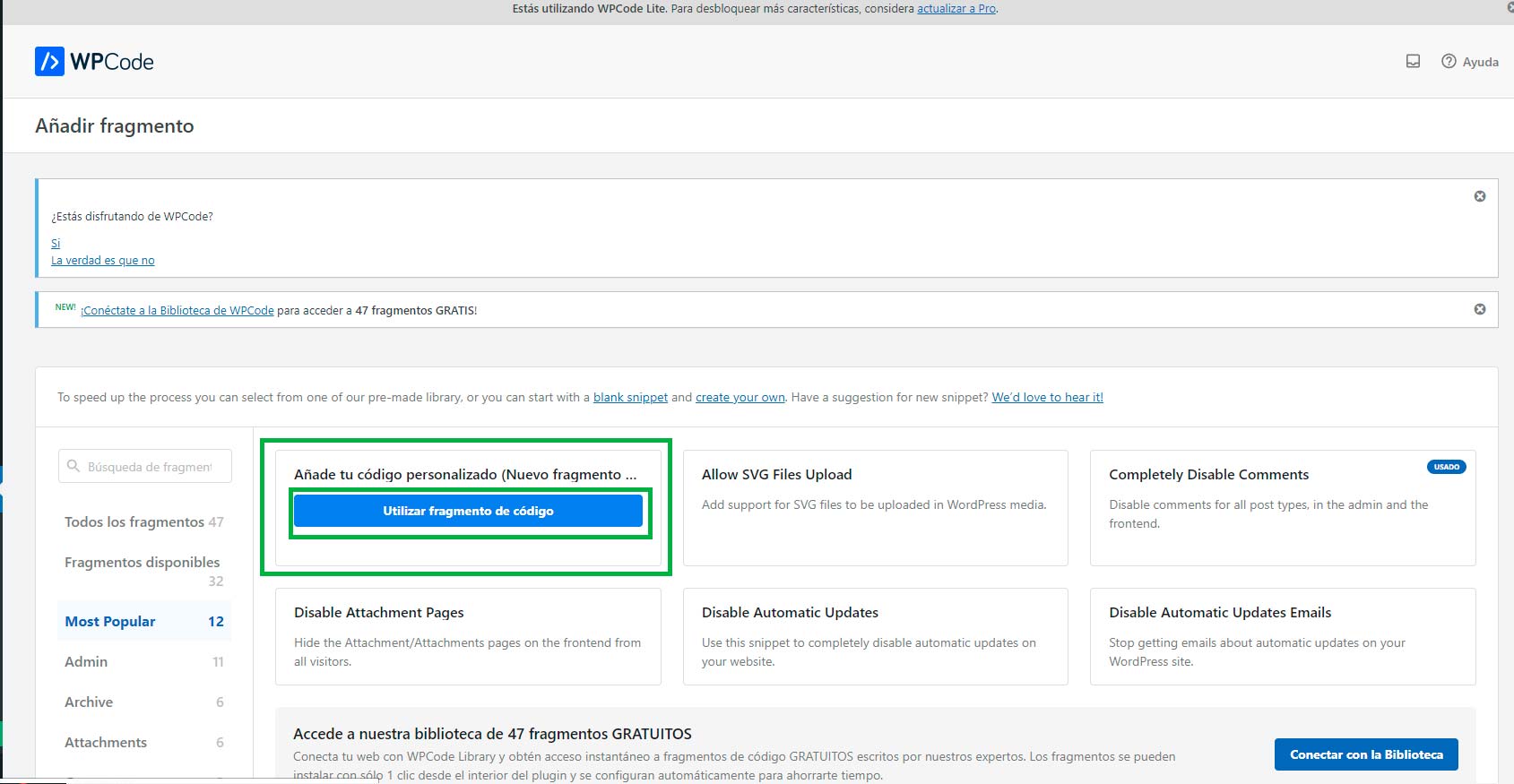Click the count 12 beside Most Popular
Image resolution: width=1514 pixels, height=784 pixels.
[x=216, y=622]
